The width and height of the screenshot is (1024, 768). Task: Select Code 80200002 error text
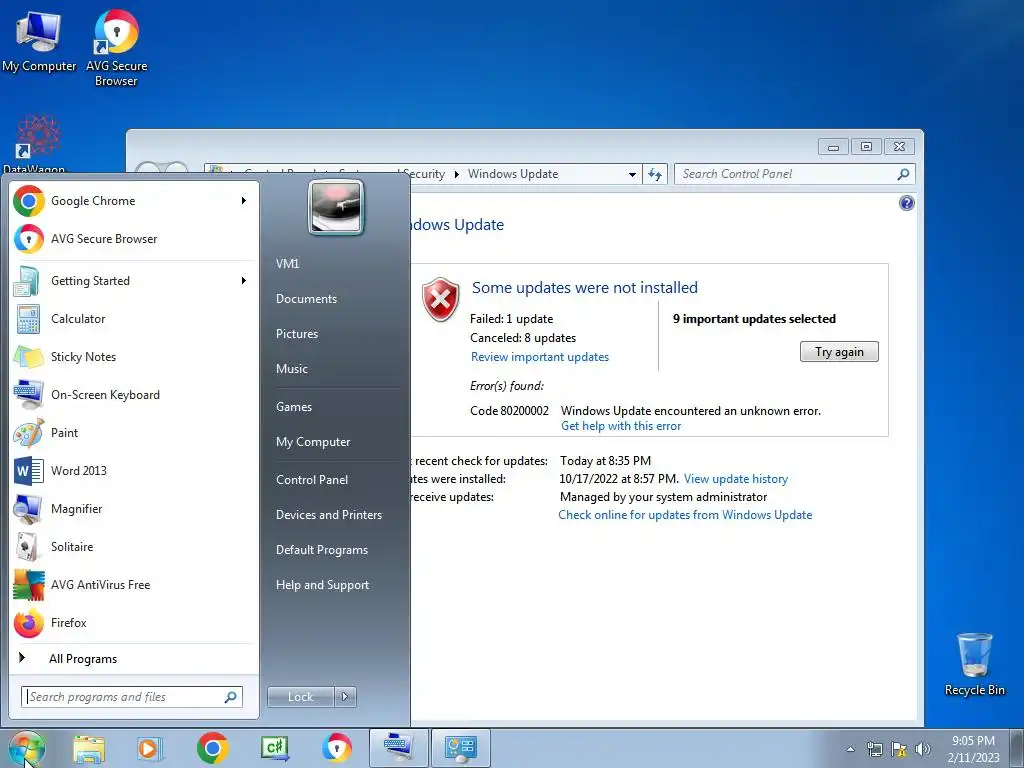[x=509, y=411]
